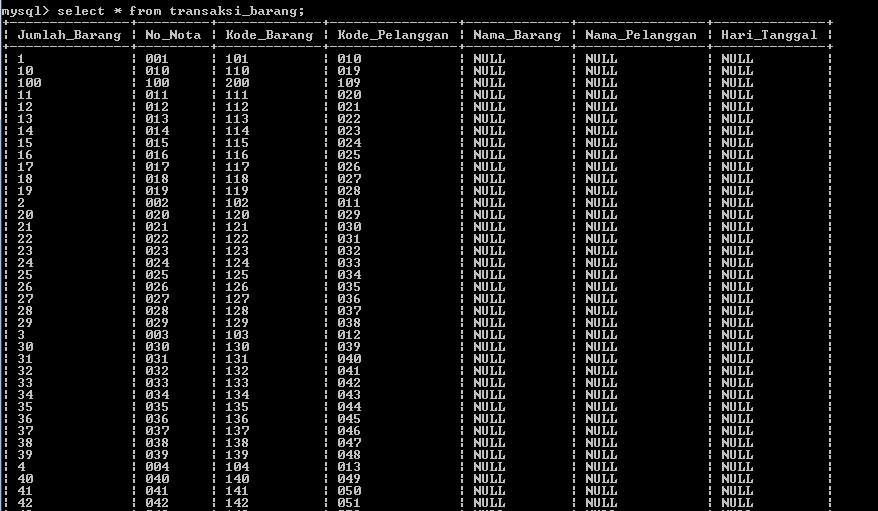Click Kode_Barang value 104
The width and height of the screenshot is (878, 511).
point(237,467)
